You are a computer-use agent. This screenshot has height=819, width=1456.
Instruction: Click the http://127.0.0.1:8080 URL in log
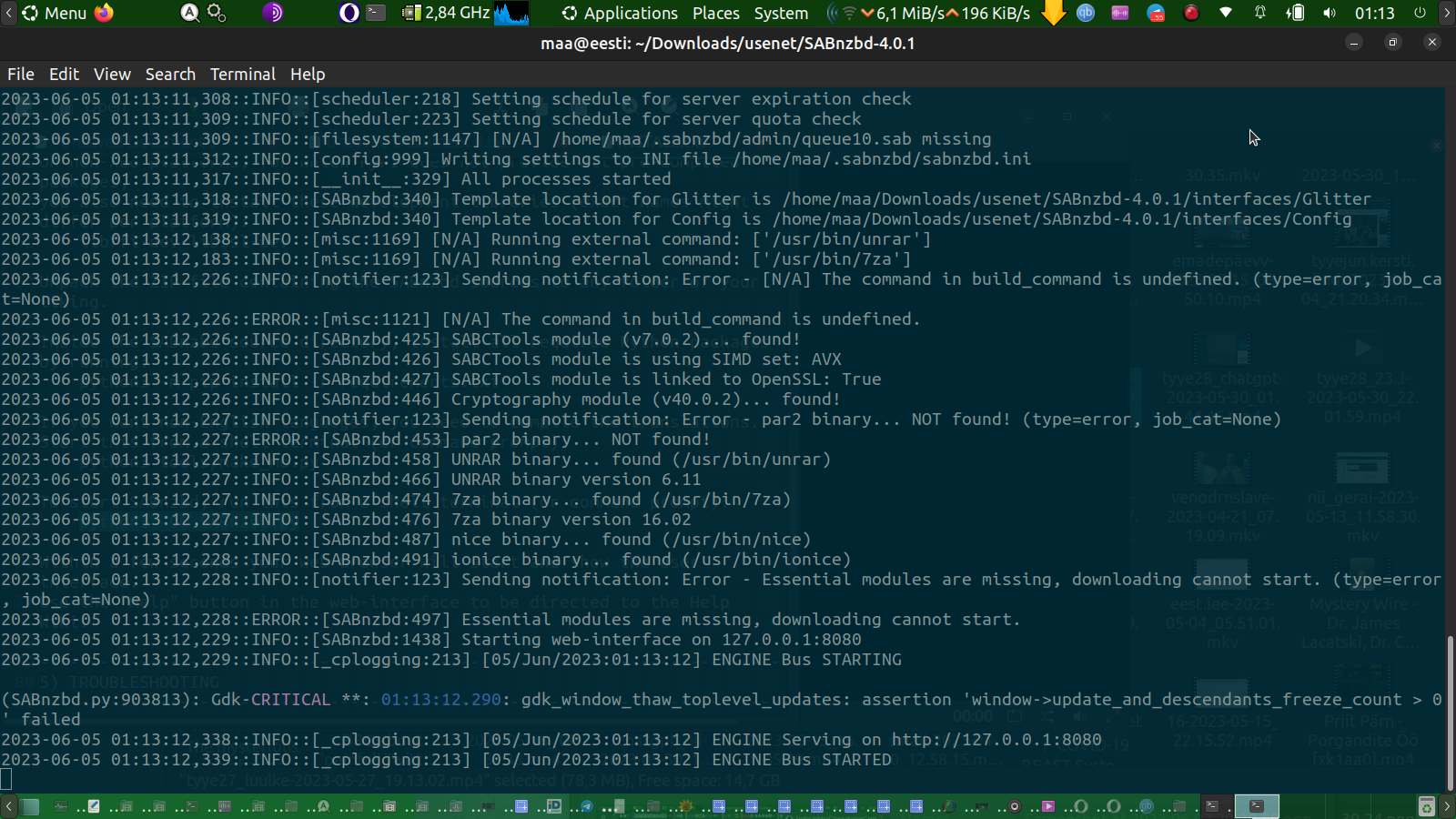[996, 740]
